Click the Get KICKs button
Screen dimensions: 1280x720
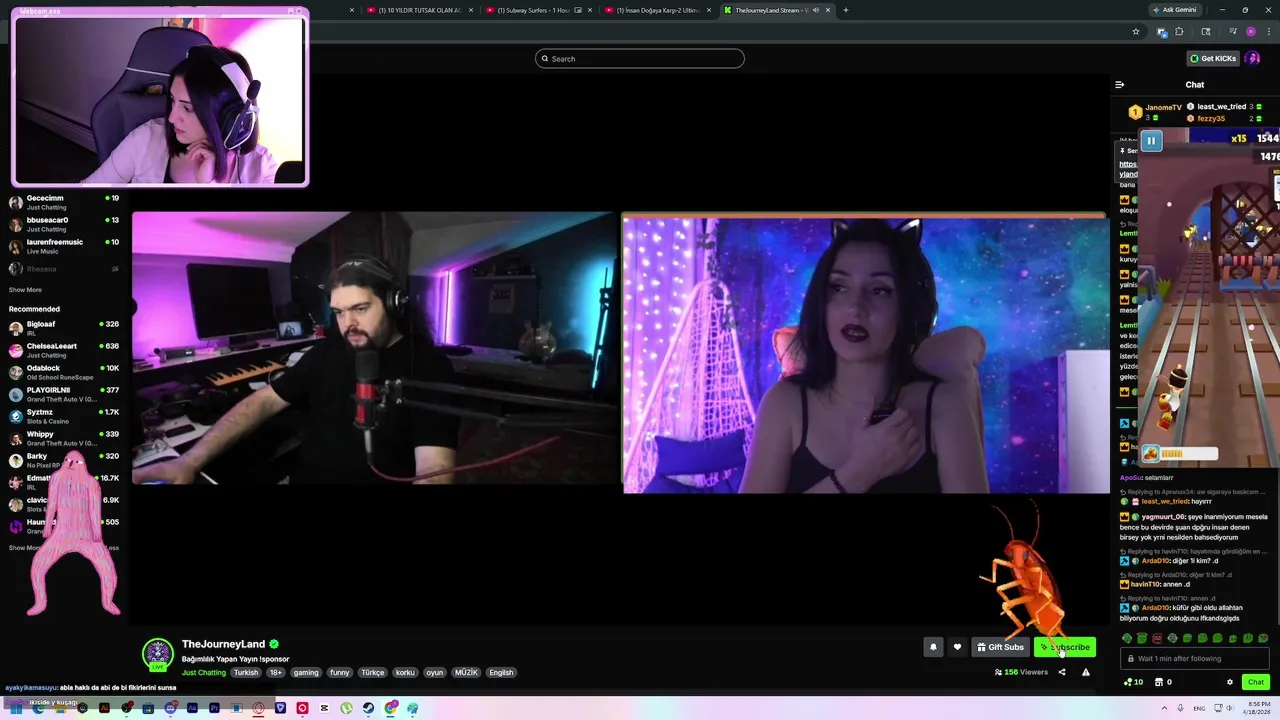click(x=1213, y=58)
